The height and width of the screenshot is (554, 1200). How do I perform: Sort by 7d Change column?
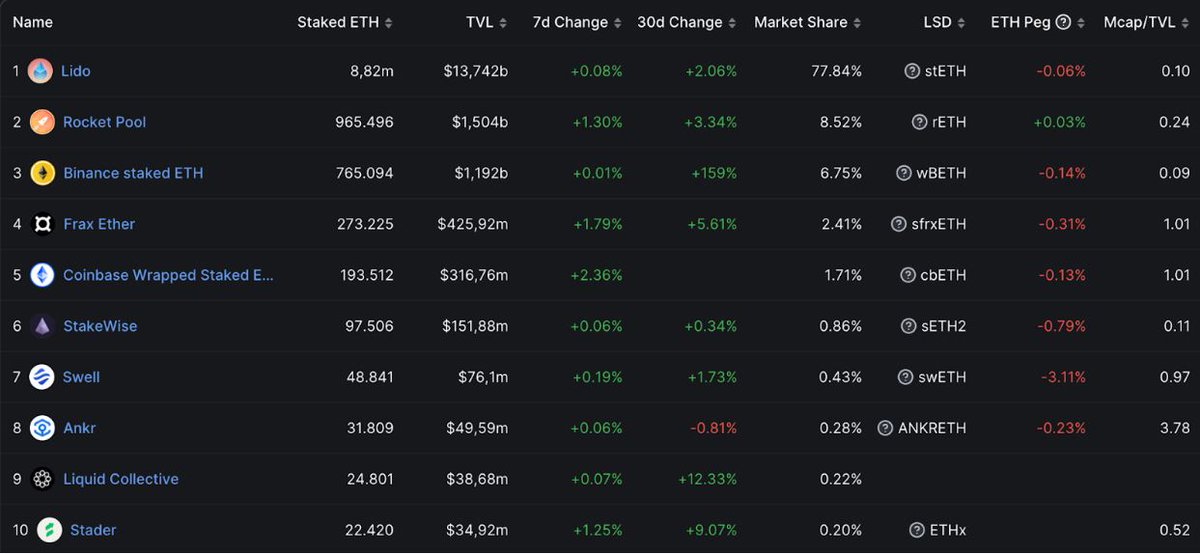coord(577,22)
